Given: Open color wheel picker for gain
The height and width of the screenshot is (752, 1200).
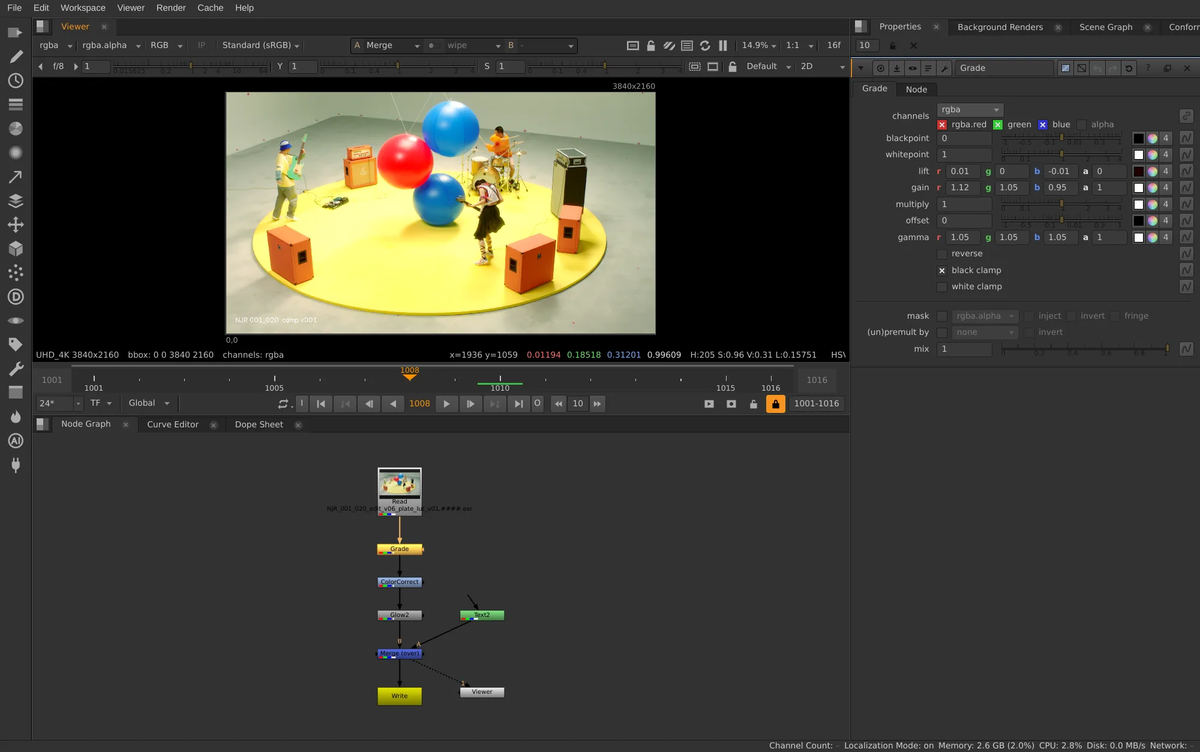Looking at the screenshot, I should (1152, 187).
